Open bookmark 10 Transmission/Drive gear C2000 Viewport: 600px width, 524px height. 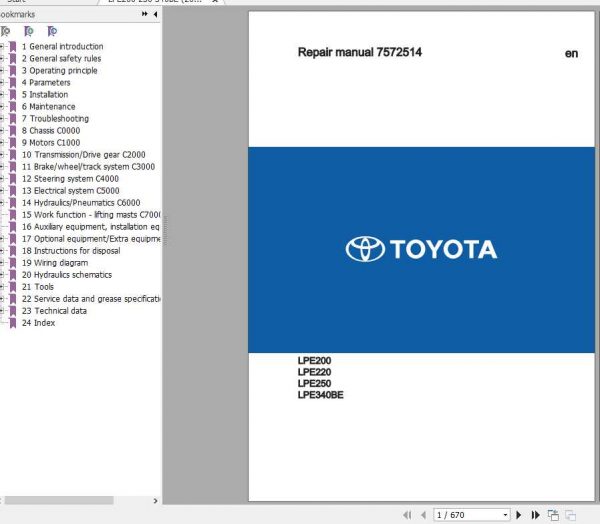click(83, 155)
